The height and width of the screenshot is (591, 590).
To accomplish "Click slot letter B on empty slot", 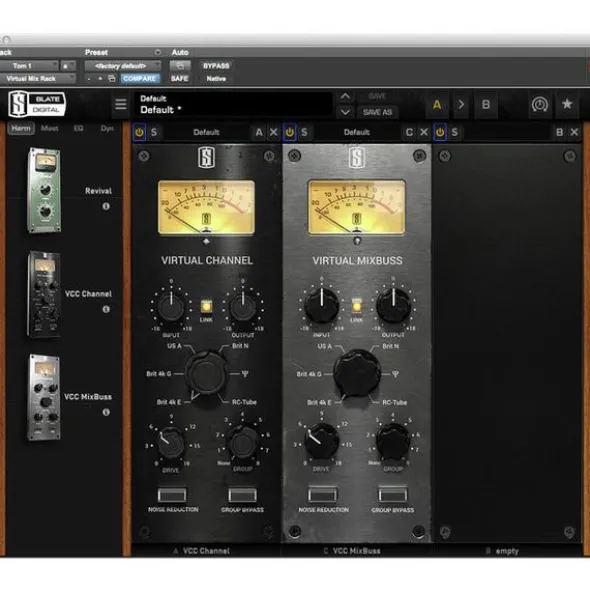I will tap(559, 132).
